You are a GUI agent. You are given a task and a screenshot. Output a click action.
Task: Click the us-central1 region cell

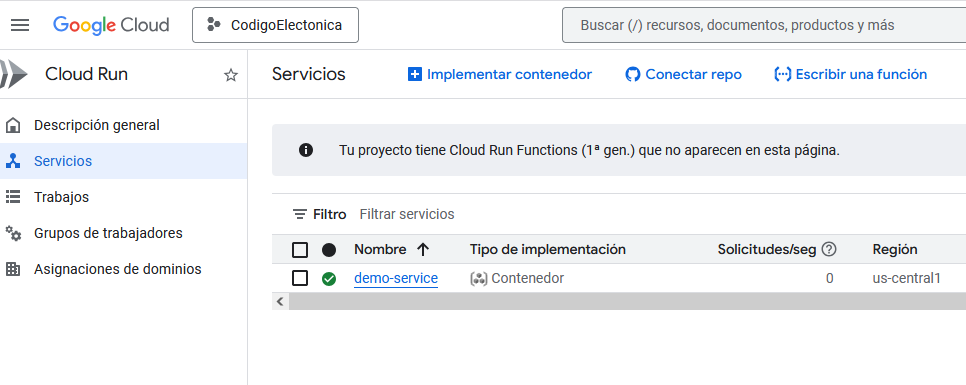(x=907, y=278)
